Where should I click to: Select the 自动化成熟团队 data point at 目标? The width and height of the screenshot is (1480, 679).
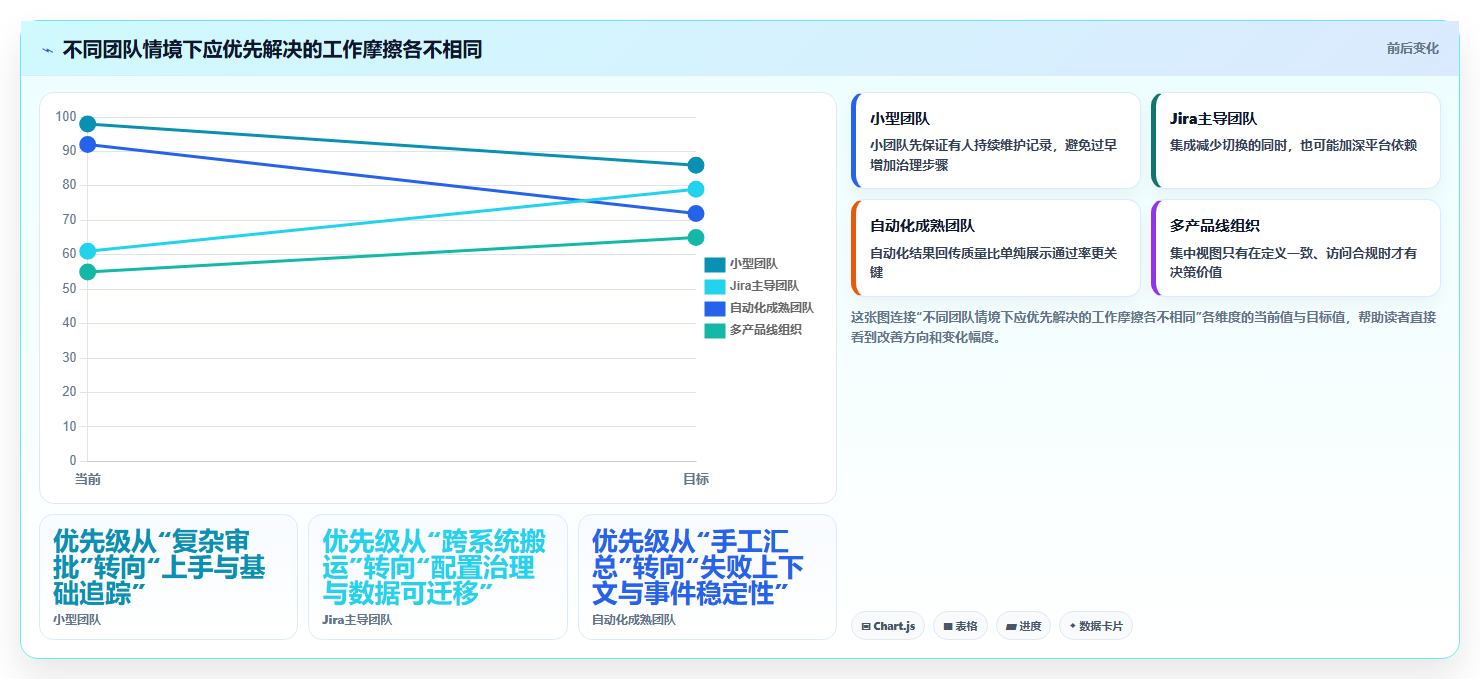click(696, 213)
